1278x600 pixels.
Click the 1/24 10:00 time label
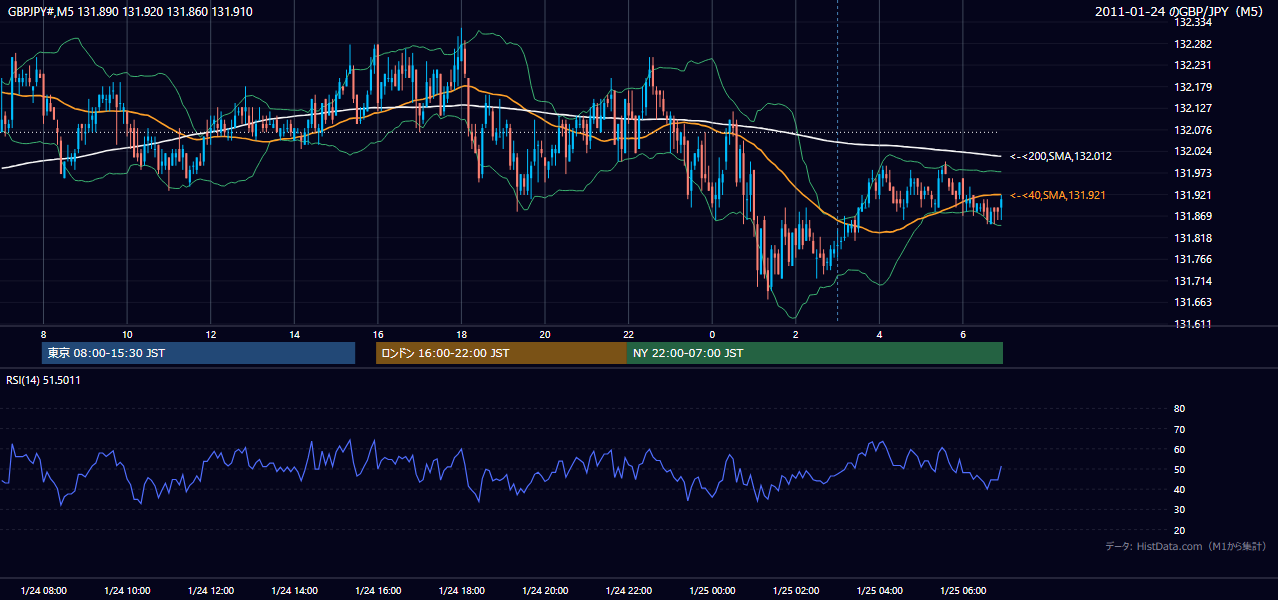pos(127,591)
